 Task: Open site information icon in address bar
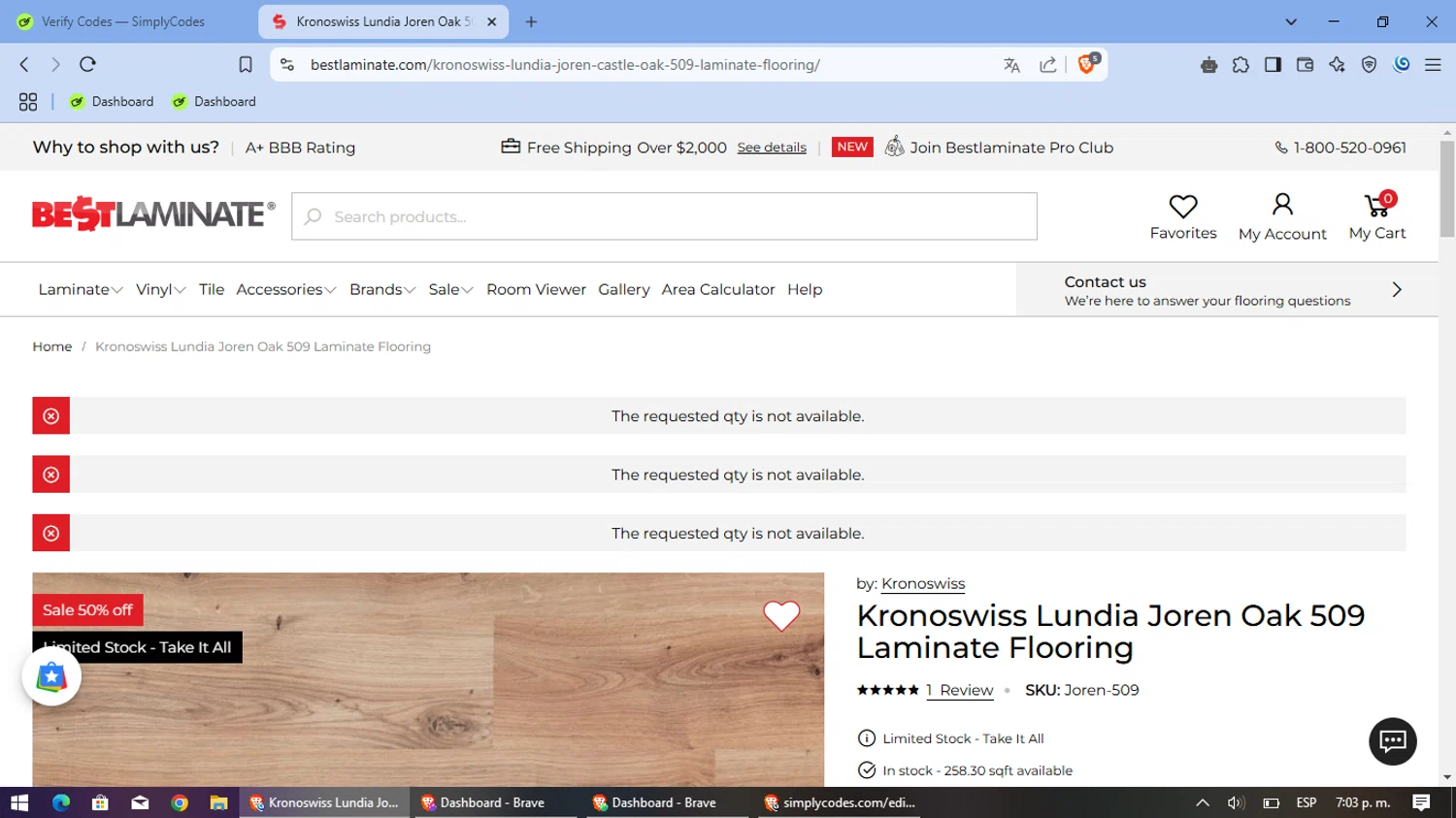(x=286, y=64)
